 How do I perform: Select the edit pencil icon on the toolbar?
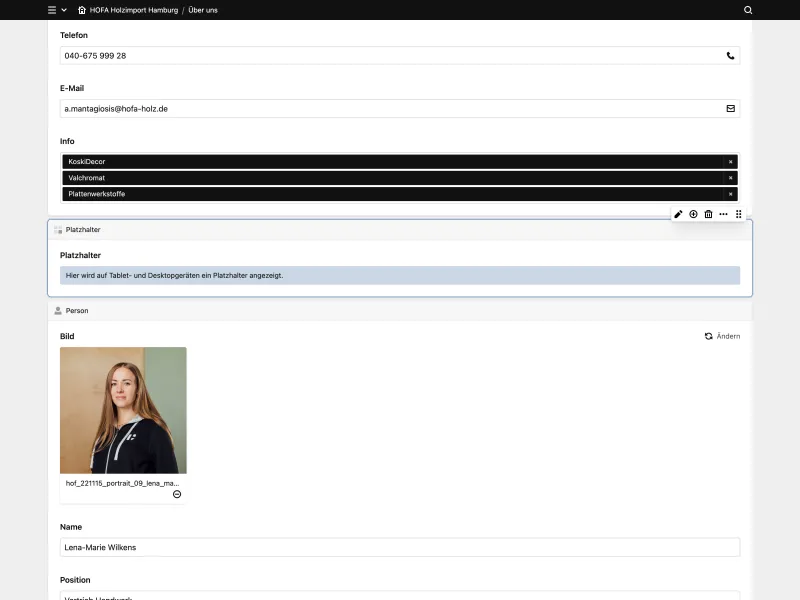pyautogui.click(x=678, y=214)
